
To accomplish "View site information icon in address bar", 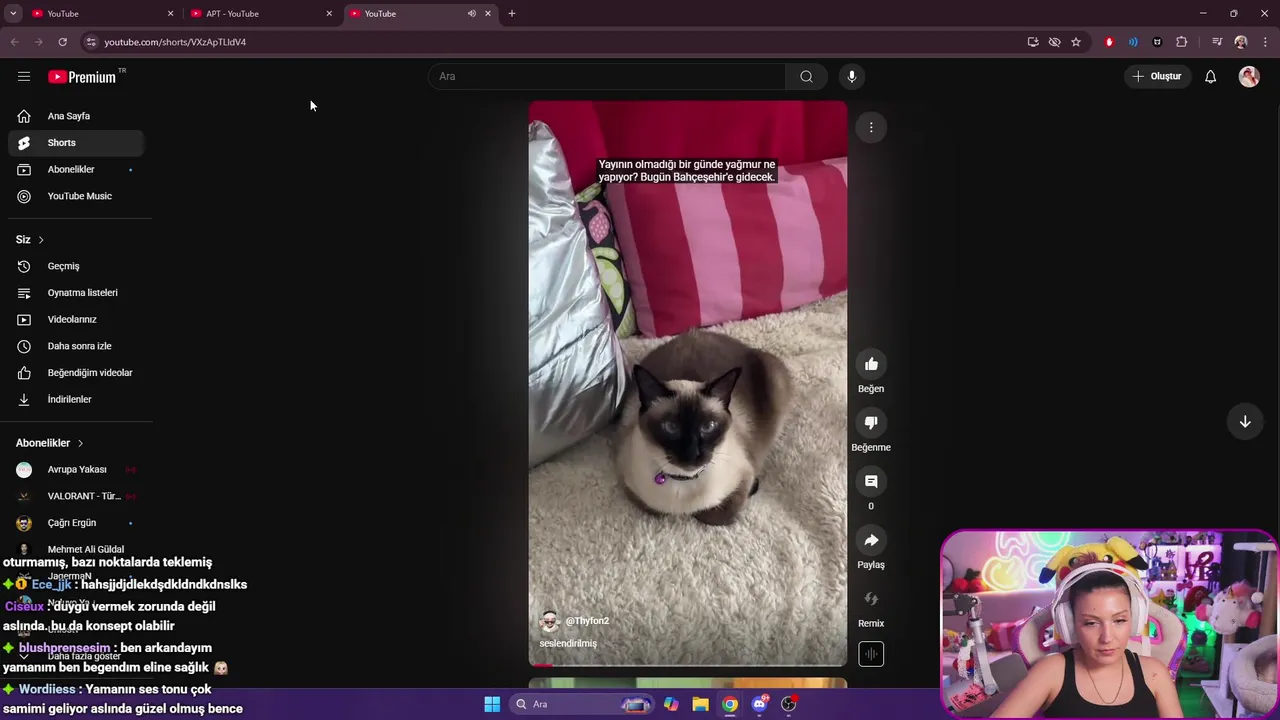I will tap(91, 42).
